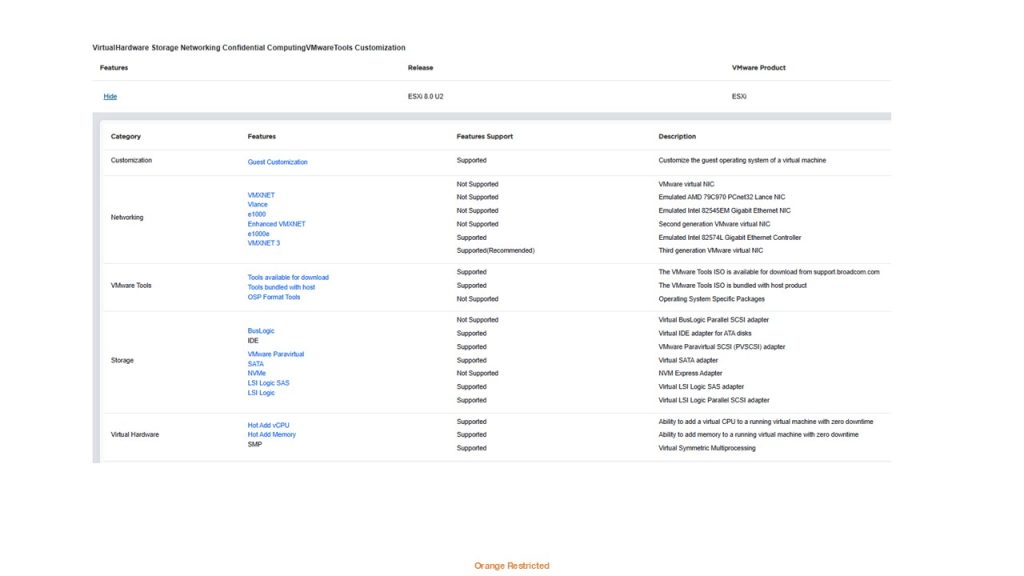Viewport: 1024px width, 576px height.
Task: Open the LSI Logic link
Action: pyautogui.click(x=261, y=393)
